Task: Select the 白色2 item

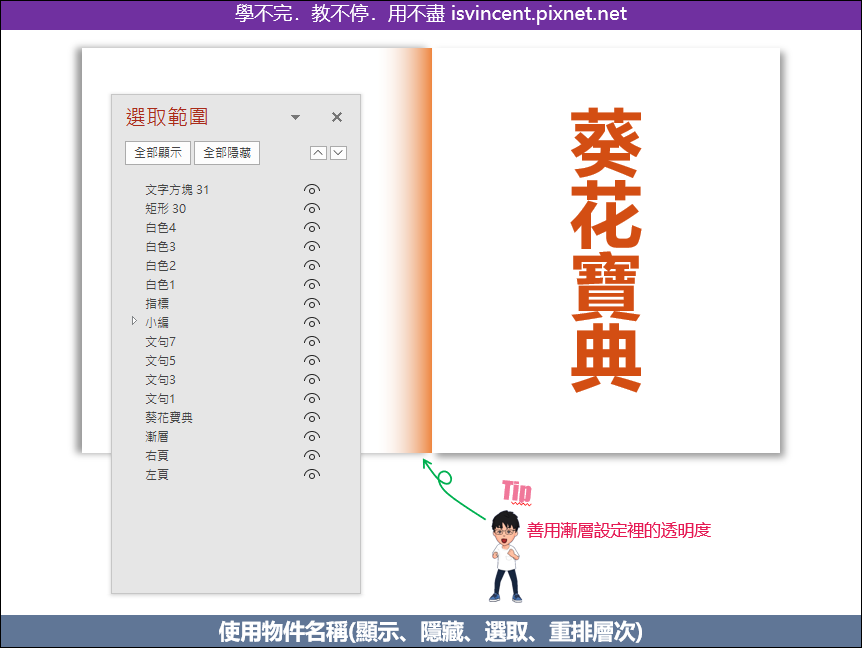Action: (x=161, y=265)
